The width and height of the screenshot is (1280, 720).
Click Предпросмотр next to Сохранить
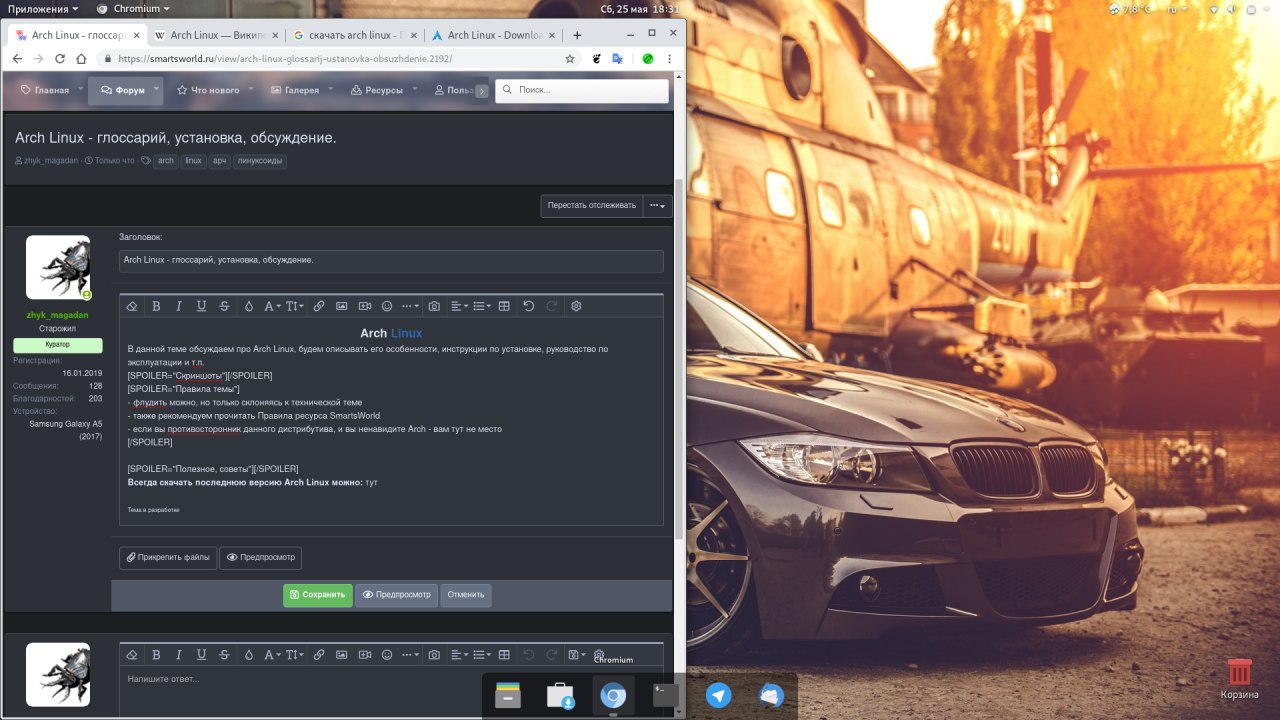coord(396,595)
